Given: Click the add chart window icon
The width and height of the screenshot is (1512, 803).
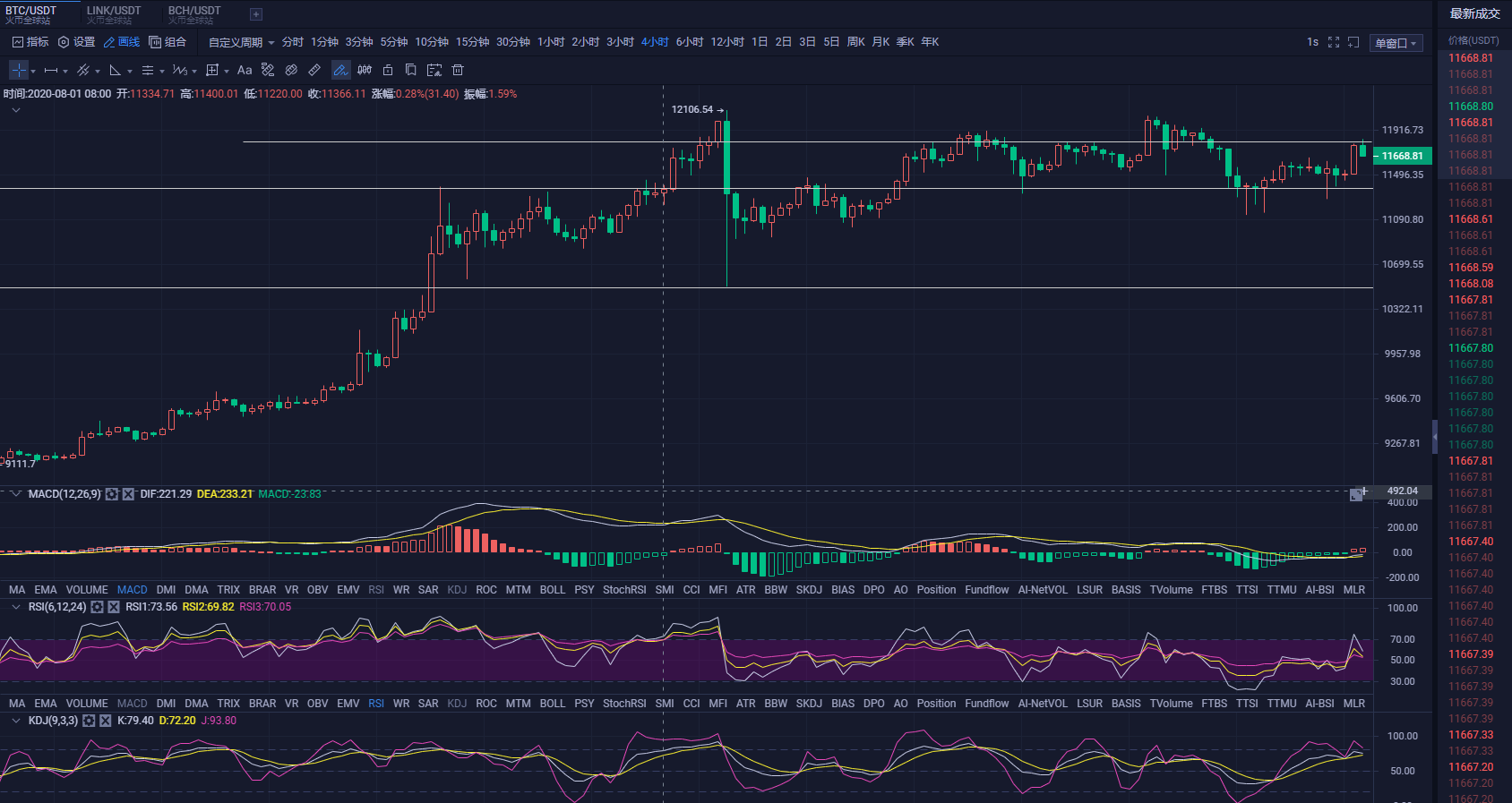Looking at the screenshot, I should pyautogui.click(x=1353, y=42).
